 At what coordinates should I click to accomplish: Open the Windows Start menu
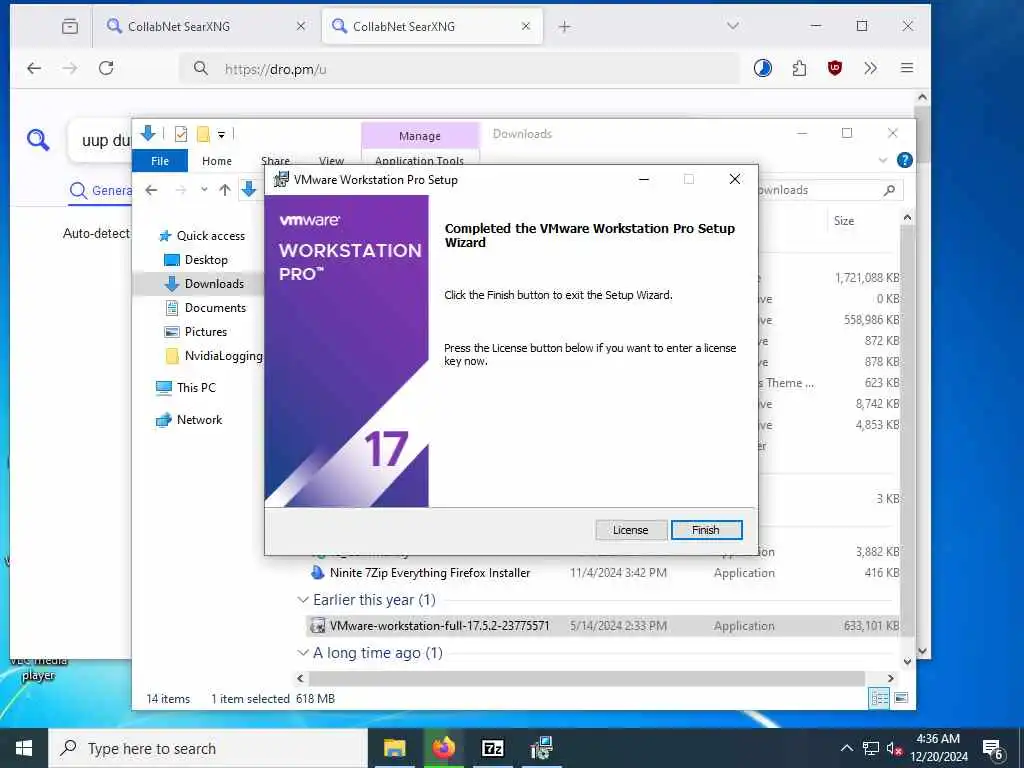[x=24, y=748]
